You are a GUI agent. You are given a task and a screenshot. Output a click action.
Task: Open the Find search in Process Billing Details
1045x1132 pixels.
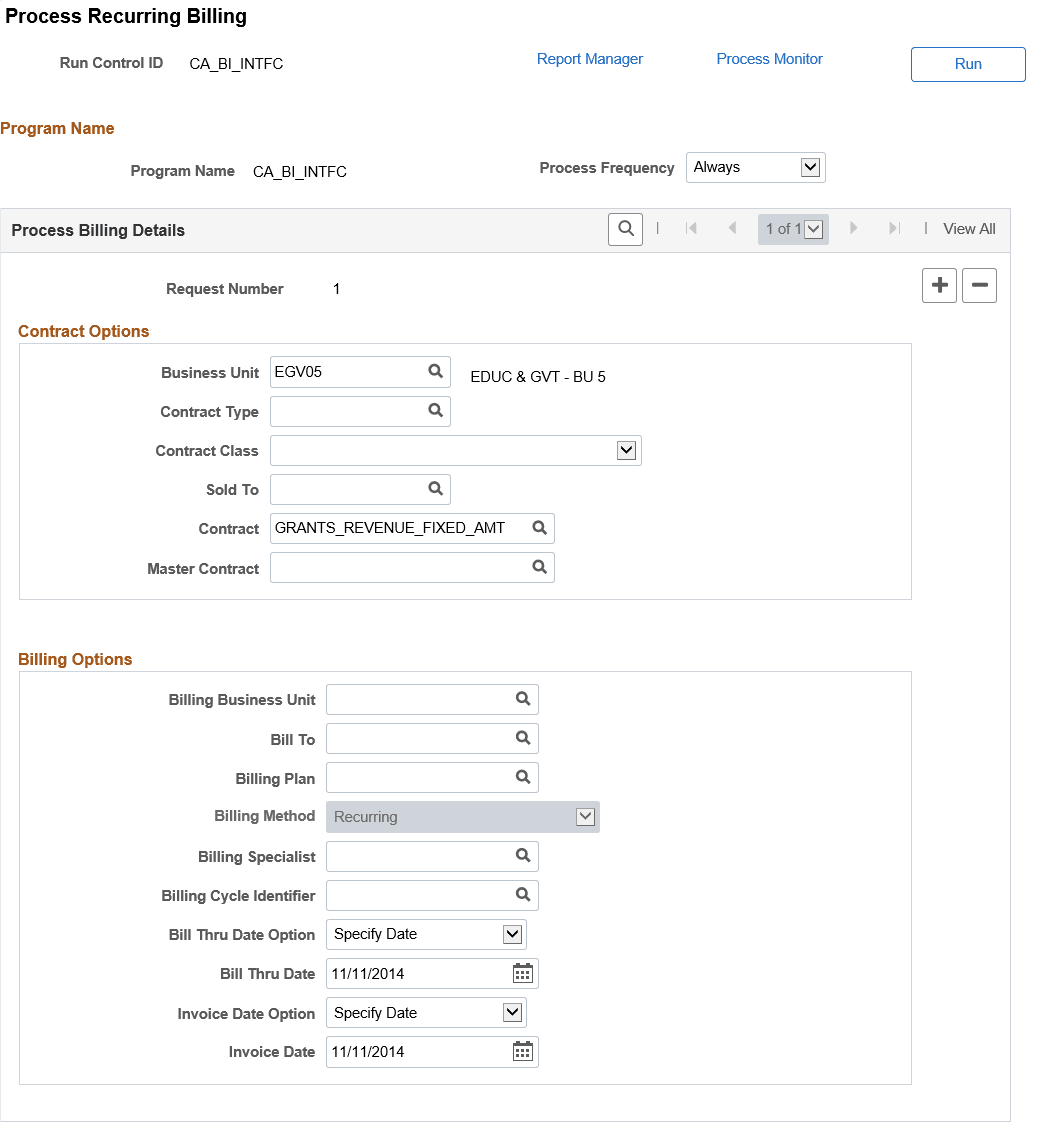pyautogui.click(x=625, y=229)
